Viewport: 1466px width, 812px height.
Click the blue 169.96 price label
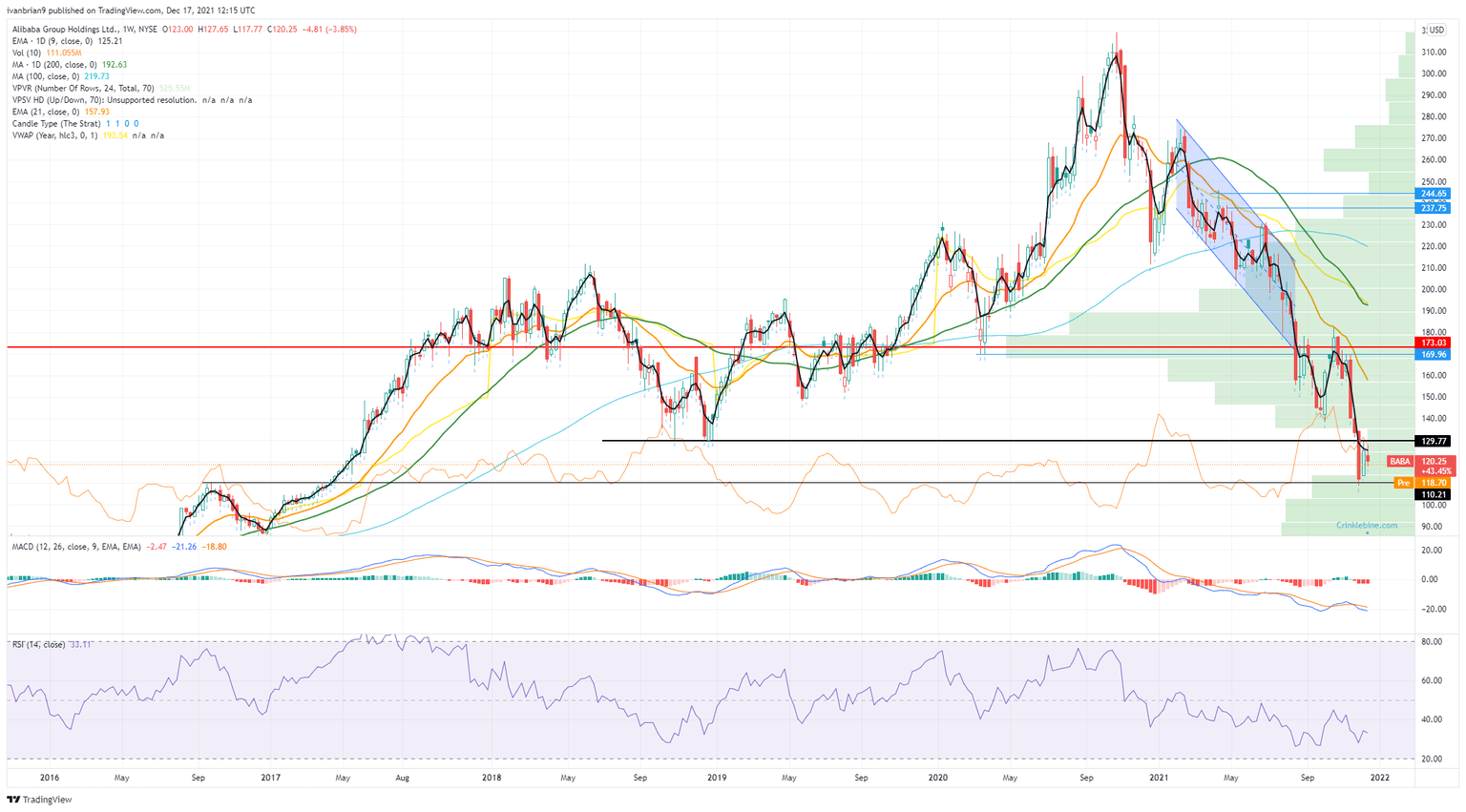tap(1435, 354)
